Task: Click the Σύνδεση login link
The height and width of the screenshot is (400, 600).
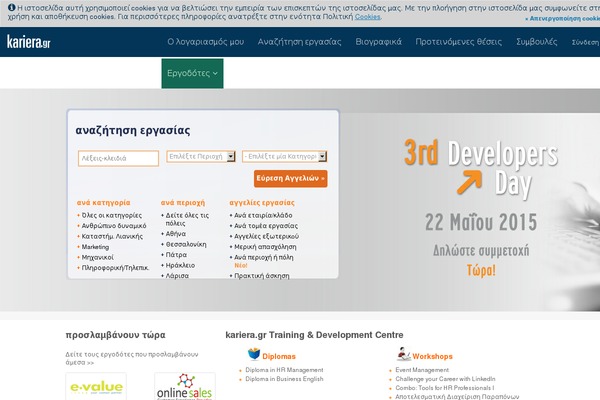Action: (x=585, y=42)
